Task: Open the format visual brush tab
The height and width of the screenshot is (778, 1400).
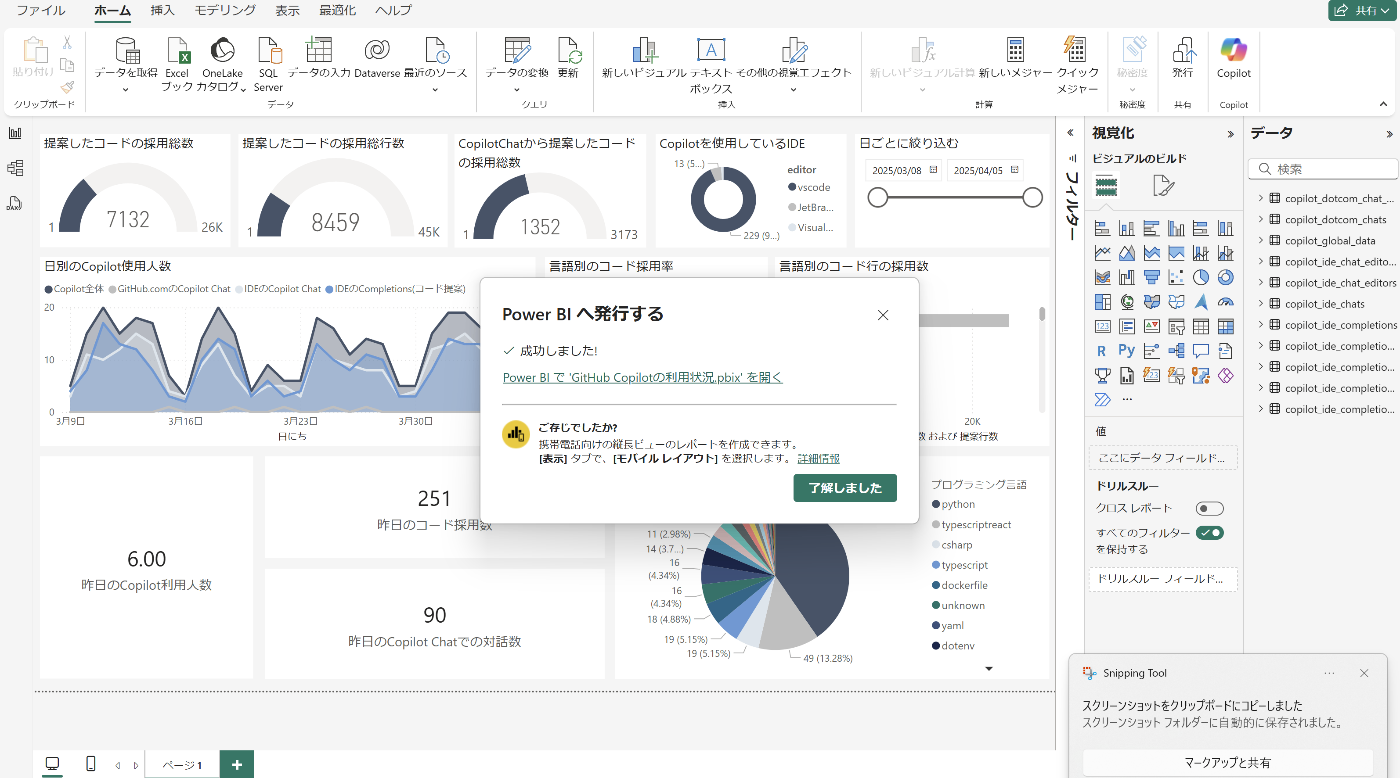Action: pyautogui.click(x=1164, y=185)
